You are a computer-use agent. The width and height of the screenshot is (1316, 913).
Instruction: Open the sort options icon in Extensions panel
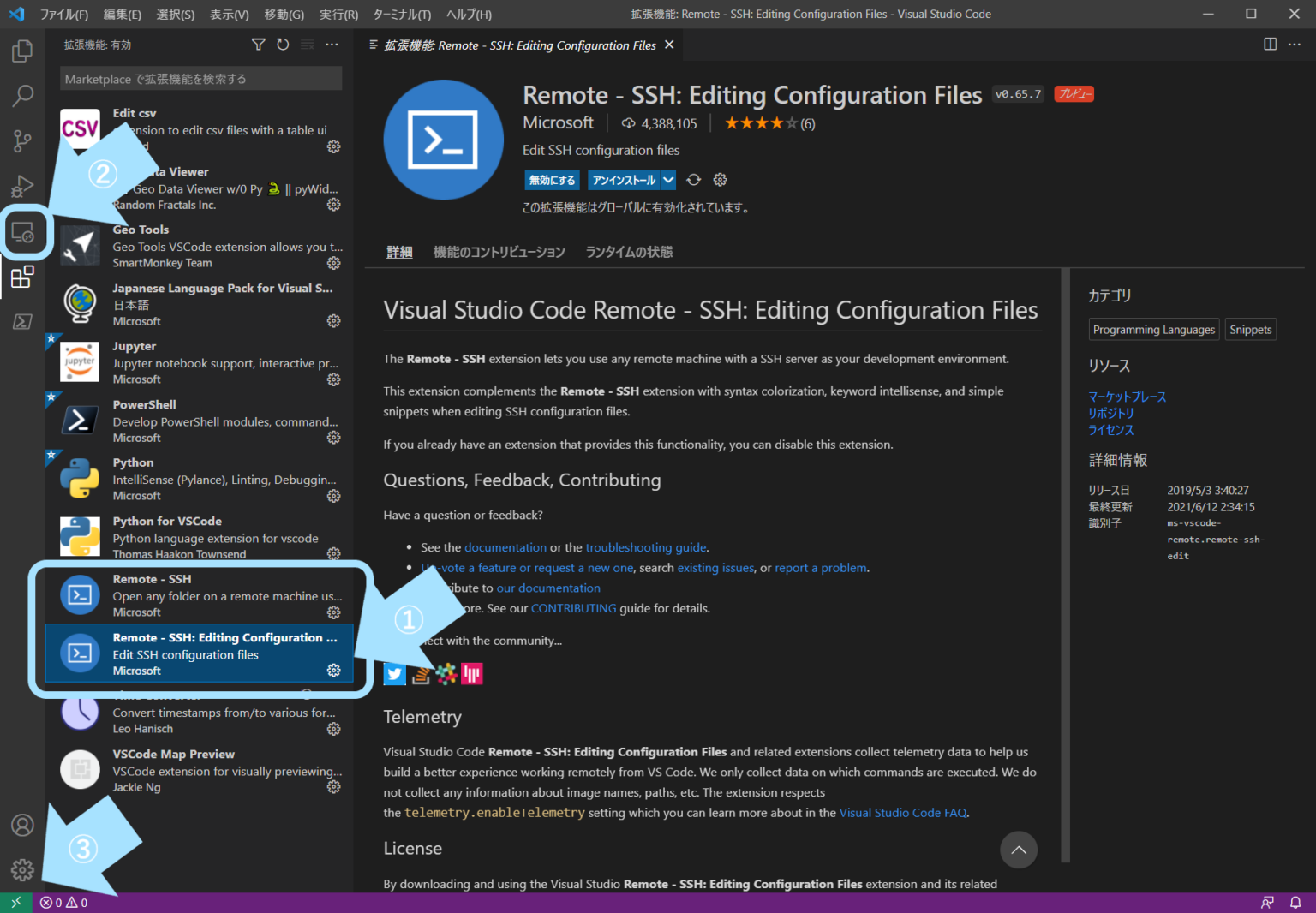[307, 45]
